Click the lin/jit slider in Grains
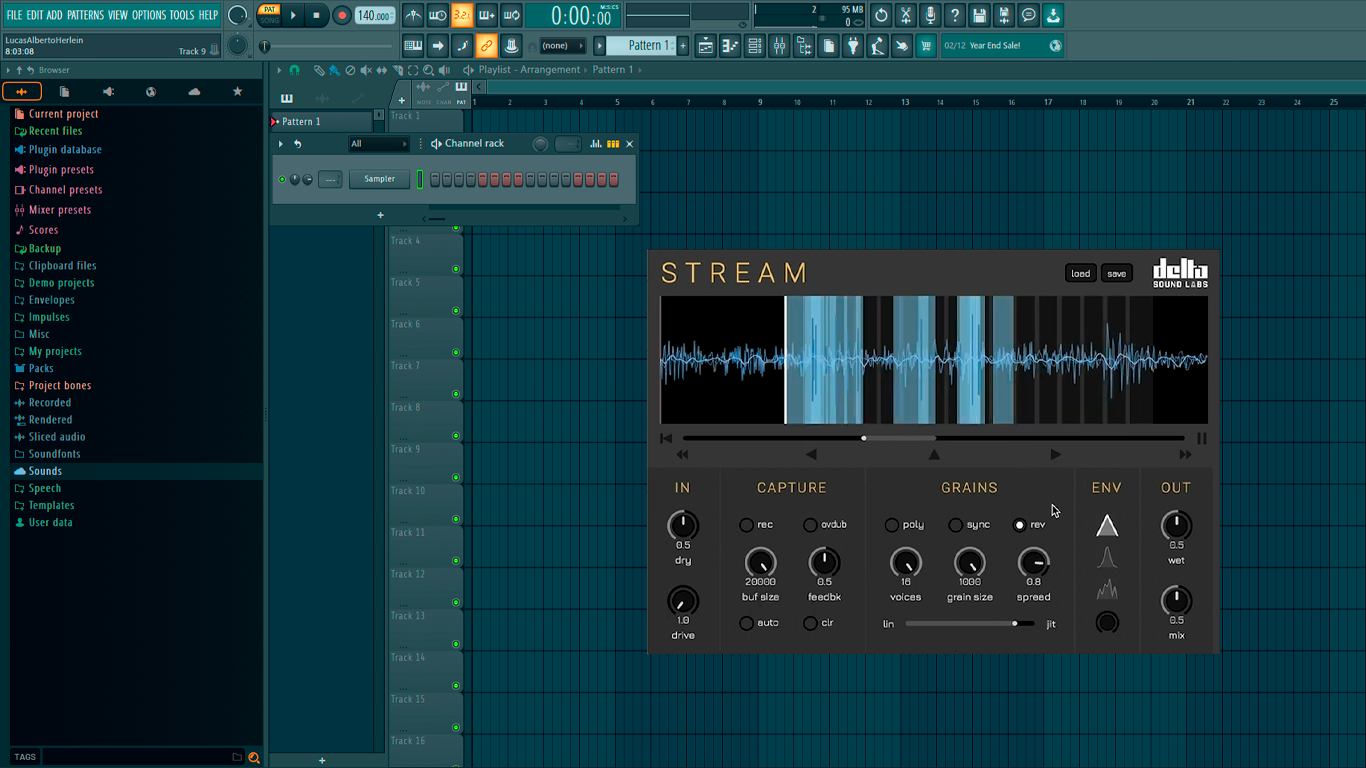Viewport: 1366px width, 768px height. (x=970, y=624)
